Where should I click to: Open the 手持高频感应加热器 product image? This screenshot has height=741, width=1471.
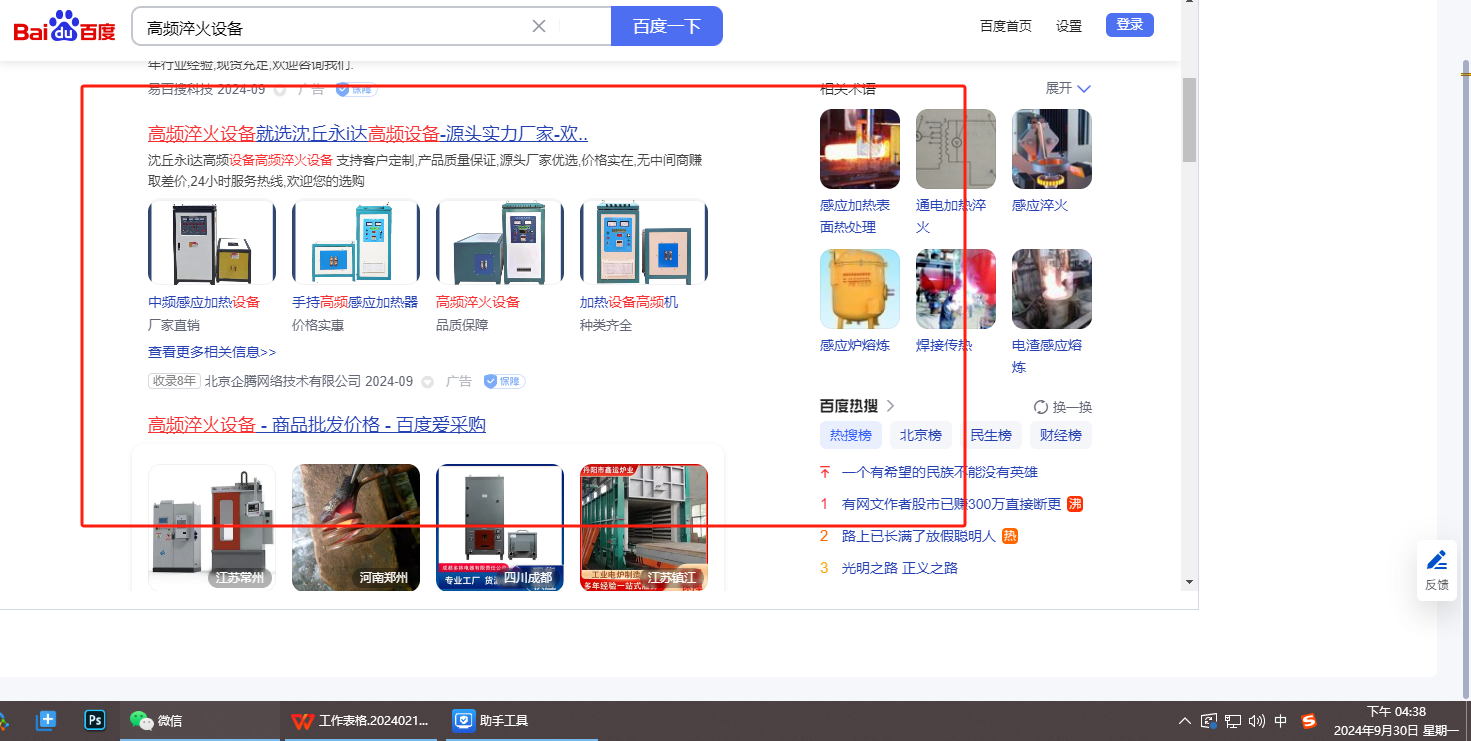click(356, 242)
